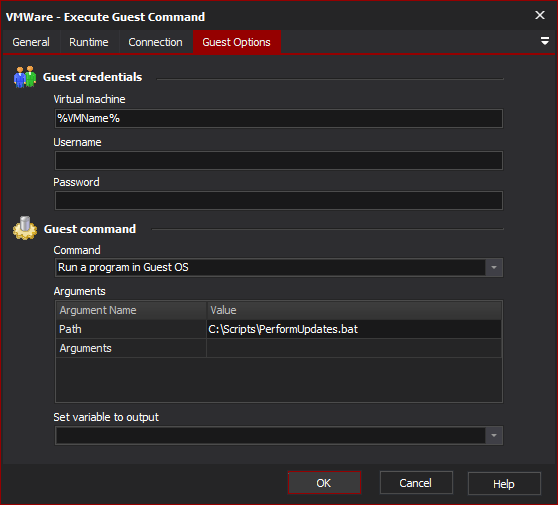Edit the C:\Scripts\PerformUpdates.bat value cell
The width and height of the screenshot is (558, 505).
tap(354, 329)
